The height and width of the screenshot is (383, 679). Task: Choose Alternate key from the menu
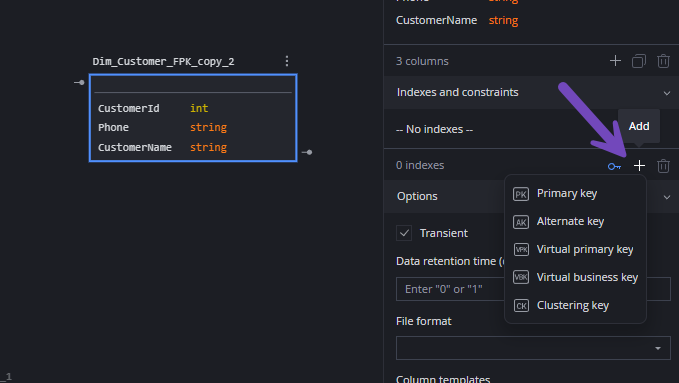click(x=576, y=221)
